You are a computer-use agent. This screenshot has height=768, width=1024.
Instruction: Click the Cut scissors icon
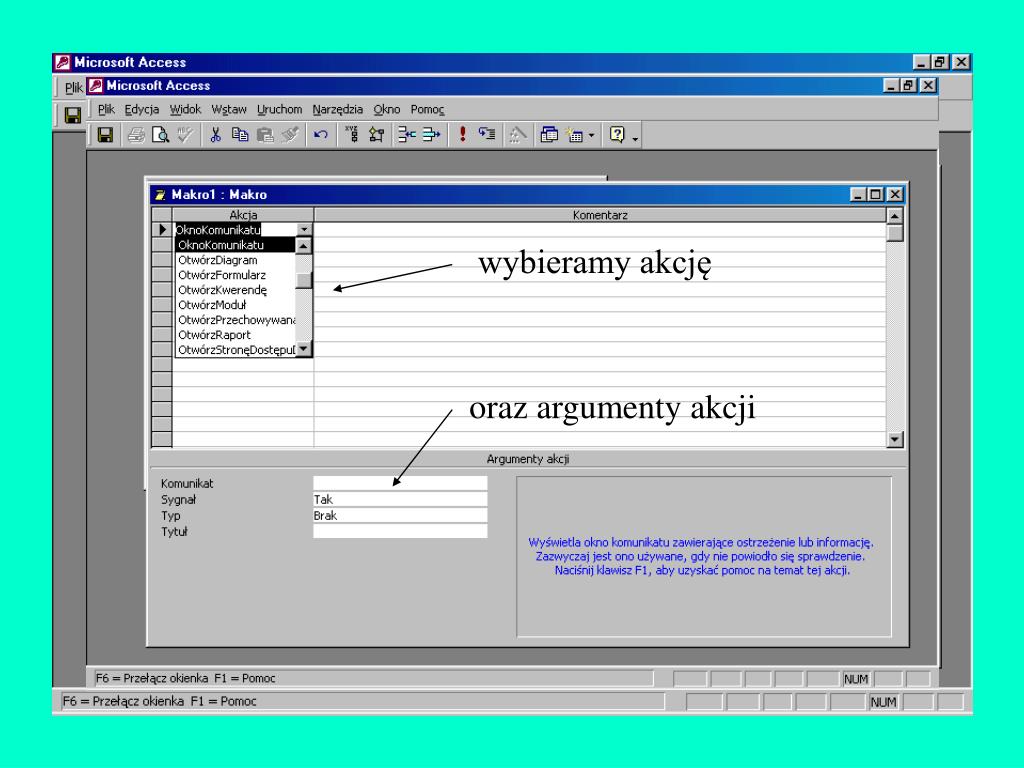[215, 135]
